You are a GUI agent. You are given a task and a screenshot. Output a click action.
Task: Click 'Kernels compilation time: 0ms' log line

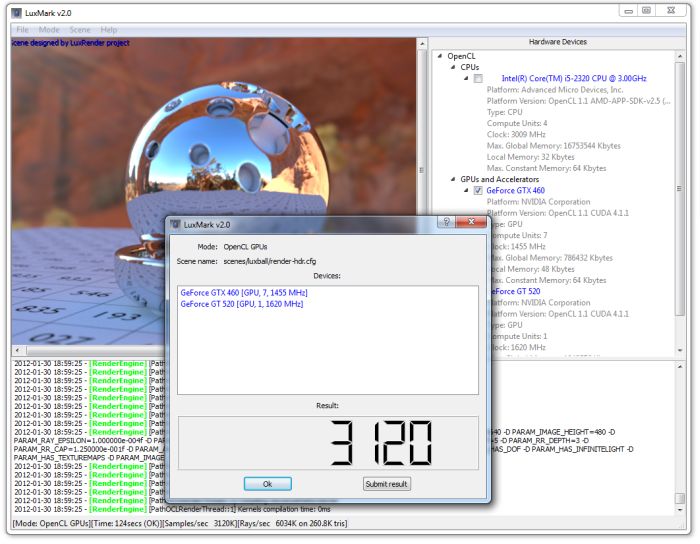[284, 509]
